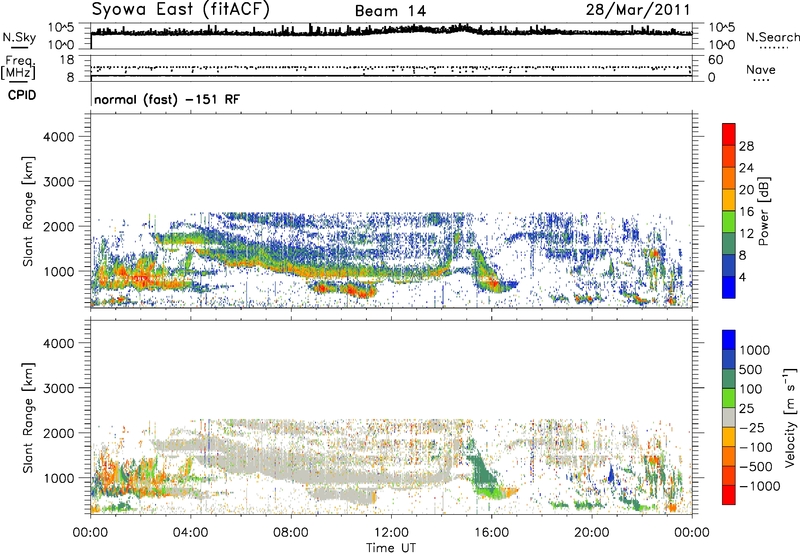Click the "16" label on the Power scale
This screenshot has height=554, width=800.
746,212
